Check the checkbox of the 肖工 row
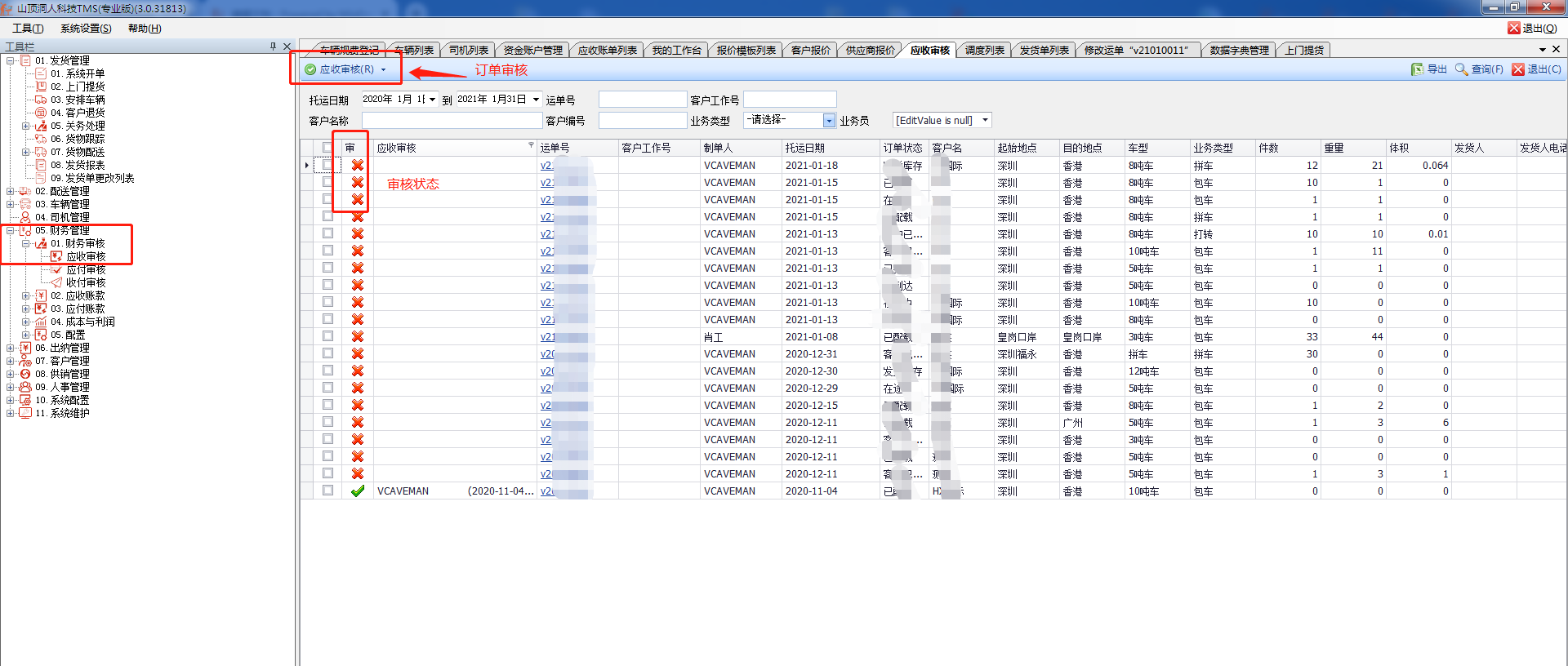The height and width of the screenshot is (666, 1568). point(327,336)
